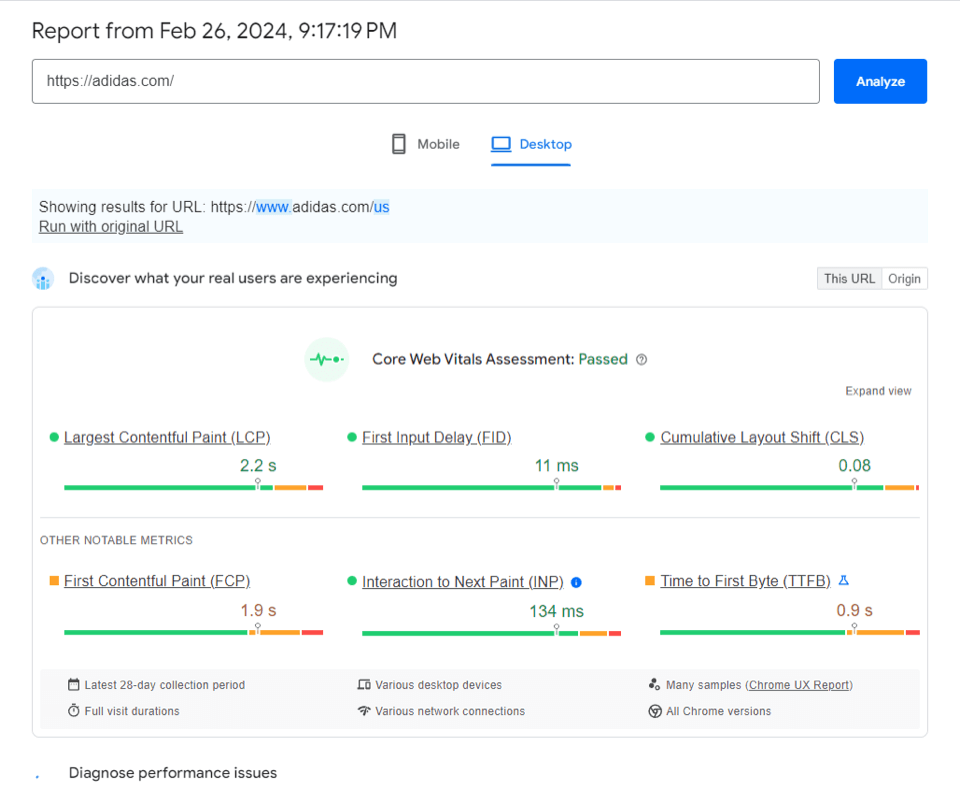The height and width of the screenshot is (789, 960).
Task: Open the Largest Contentful Paint link
Action: click(x=167, y=437)
